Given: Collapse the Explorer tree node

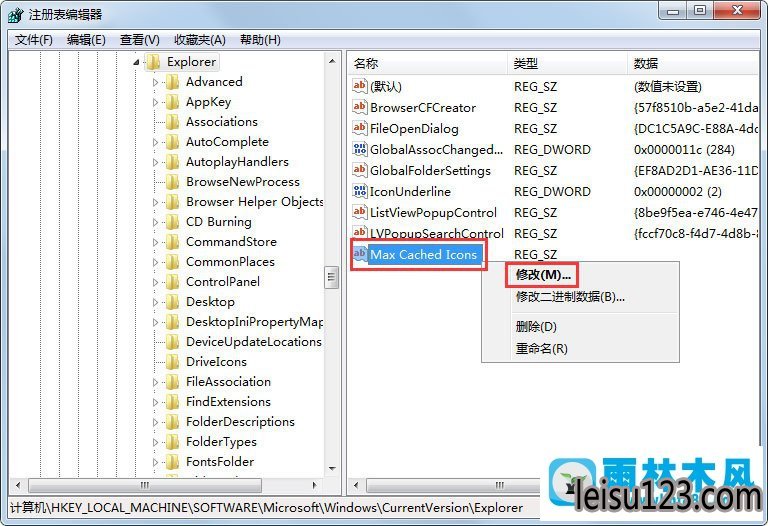Looking at the screenshot, I should (x=136, y=62).
